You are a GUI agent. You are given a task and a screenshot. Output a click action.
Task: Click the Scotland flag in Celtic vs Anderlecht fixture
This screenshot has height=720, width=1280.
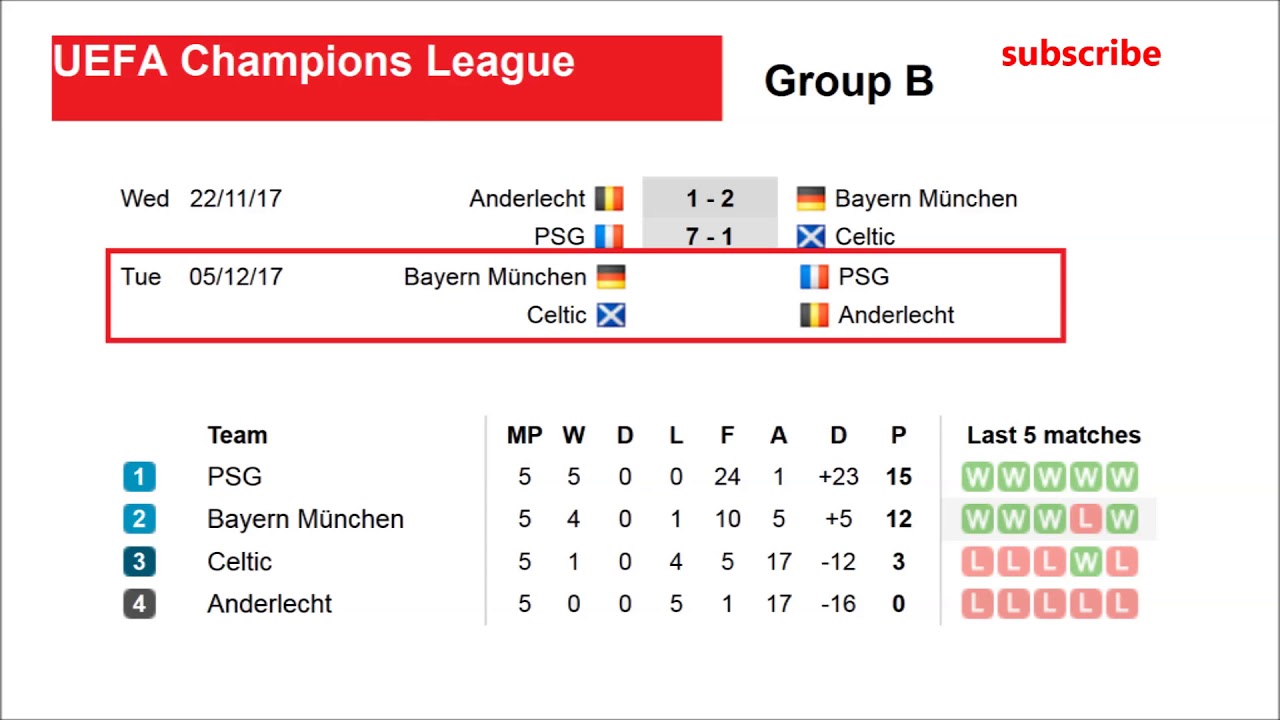point(611,315)
